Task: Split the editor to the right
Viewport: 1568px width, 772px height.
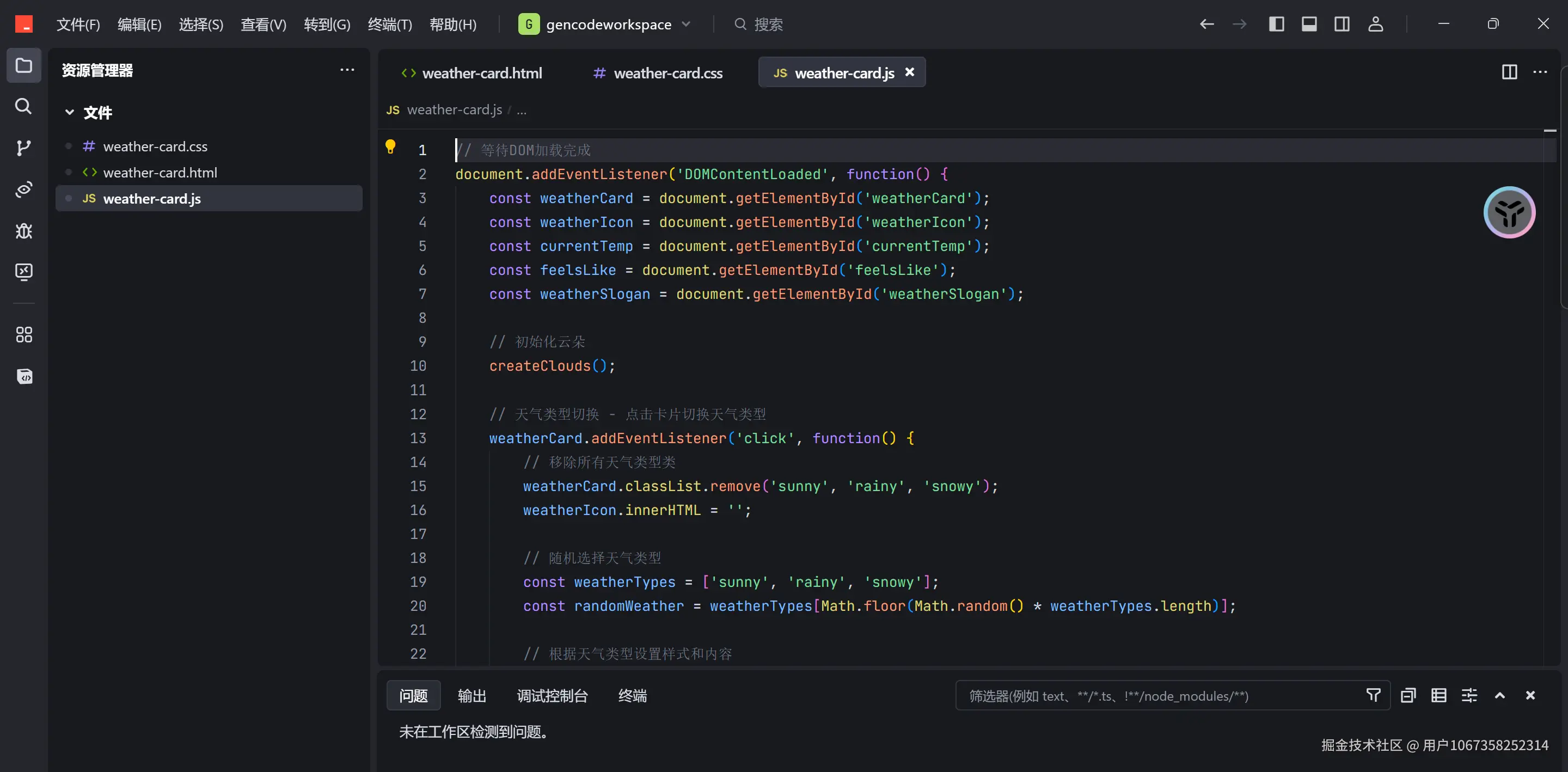Action: [x=1509, y=72]
